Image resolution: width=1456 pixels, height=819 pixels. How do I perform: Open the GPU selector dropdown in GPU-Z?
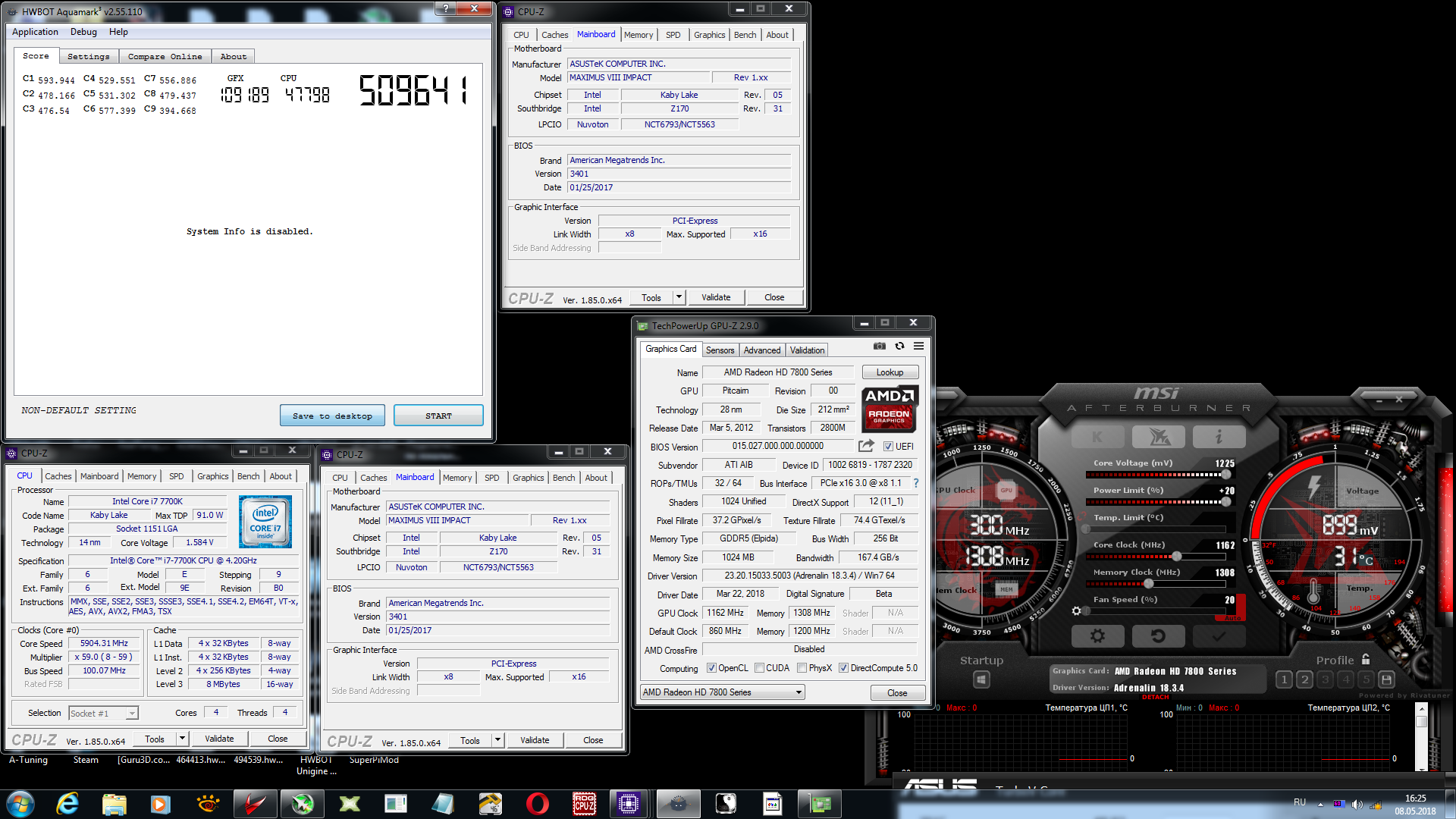(723, 692)
